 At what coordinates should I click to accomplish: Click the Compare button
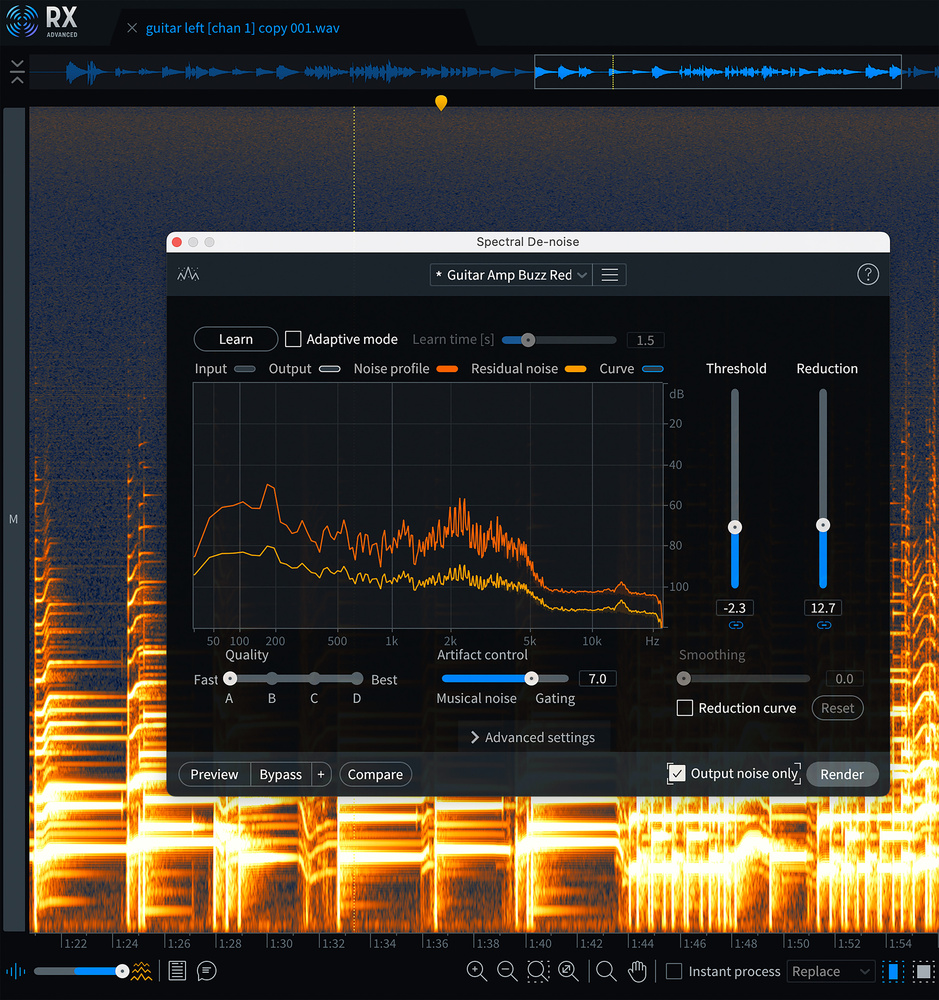(x=375, y=774)
